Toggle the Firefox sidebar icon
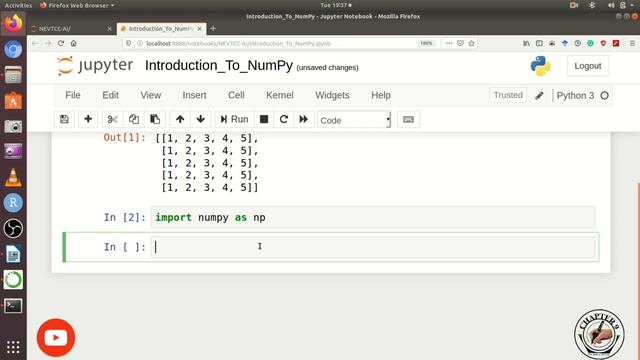Image resolution: width=640 pixels, height=360 pixels. pos(539,43)
